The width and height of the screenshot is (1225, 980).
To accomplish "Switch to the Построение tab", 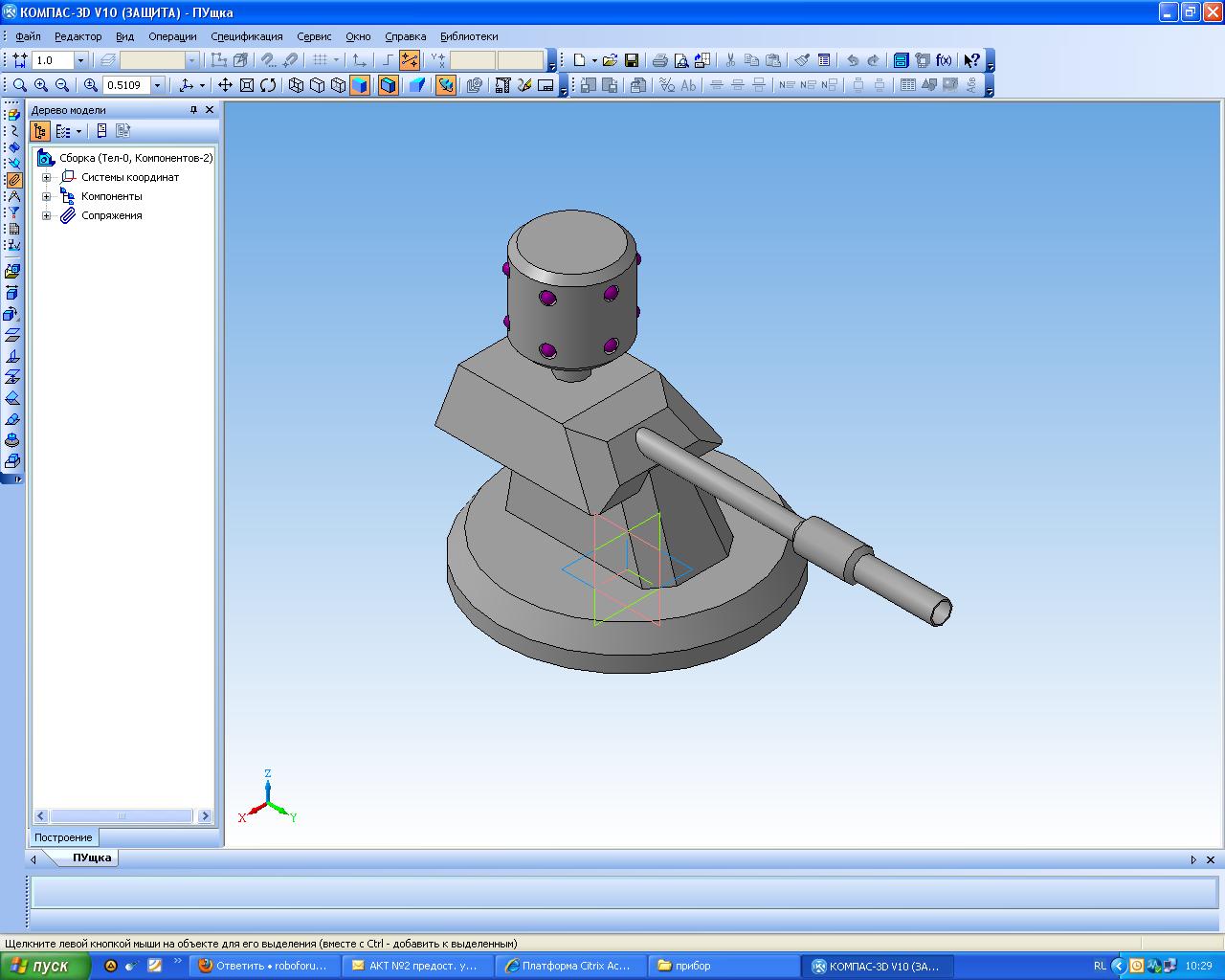I will click(x=63, y=837).
